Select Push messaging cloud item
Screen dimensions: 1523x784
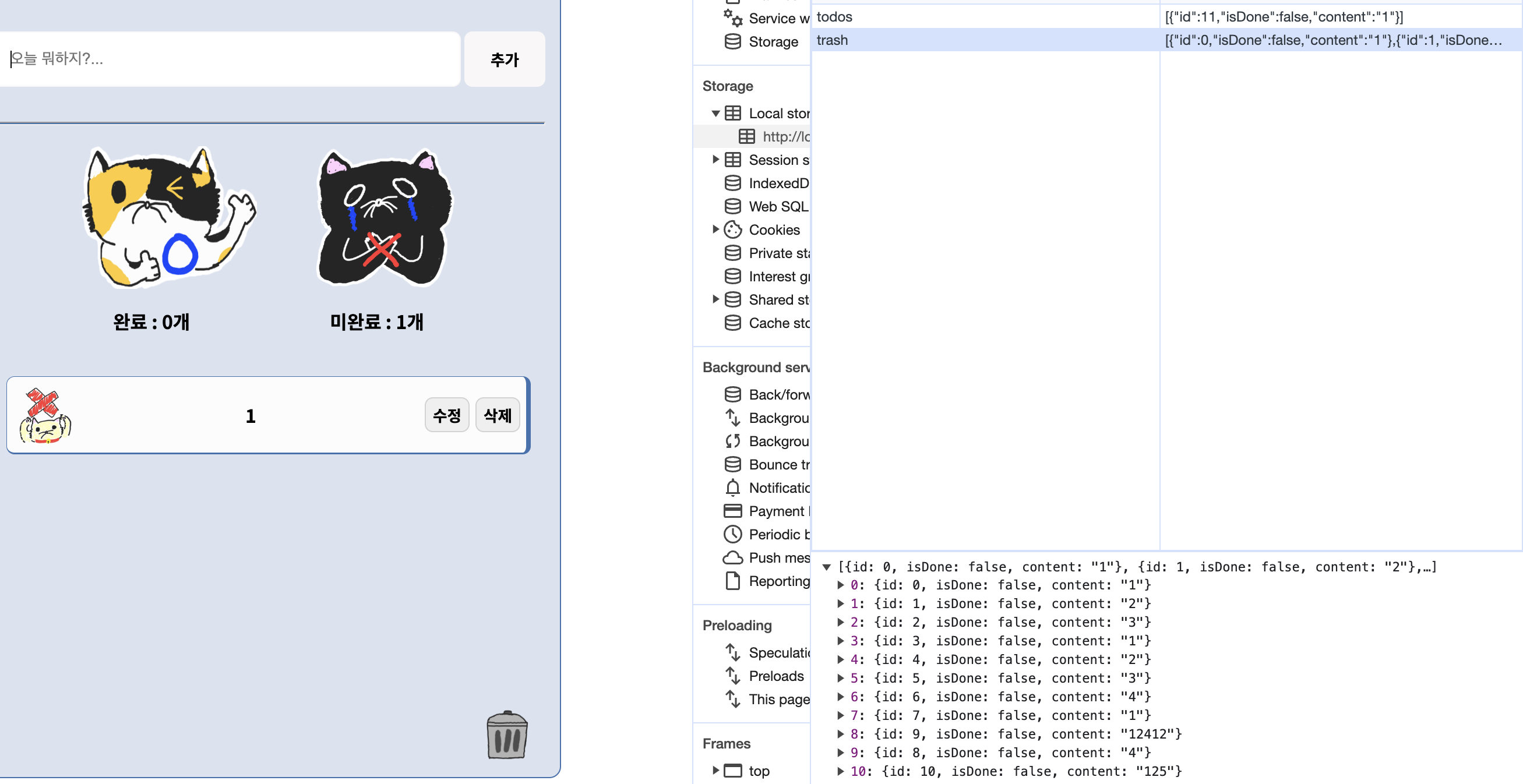pos(732,557)
